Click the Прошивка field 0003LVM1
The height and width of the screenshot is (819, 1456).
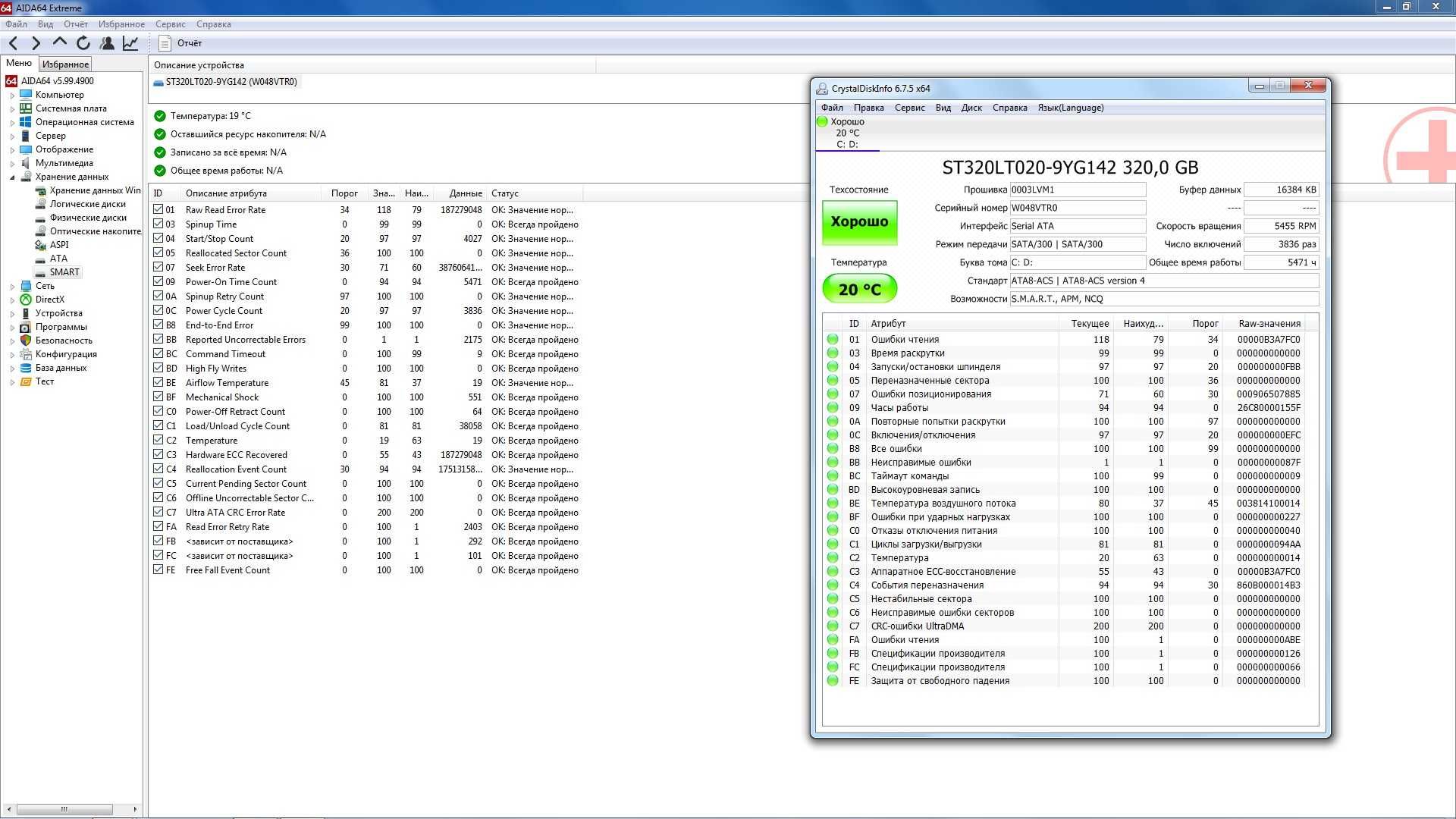tap(1078, 190)
